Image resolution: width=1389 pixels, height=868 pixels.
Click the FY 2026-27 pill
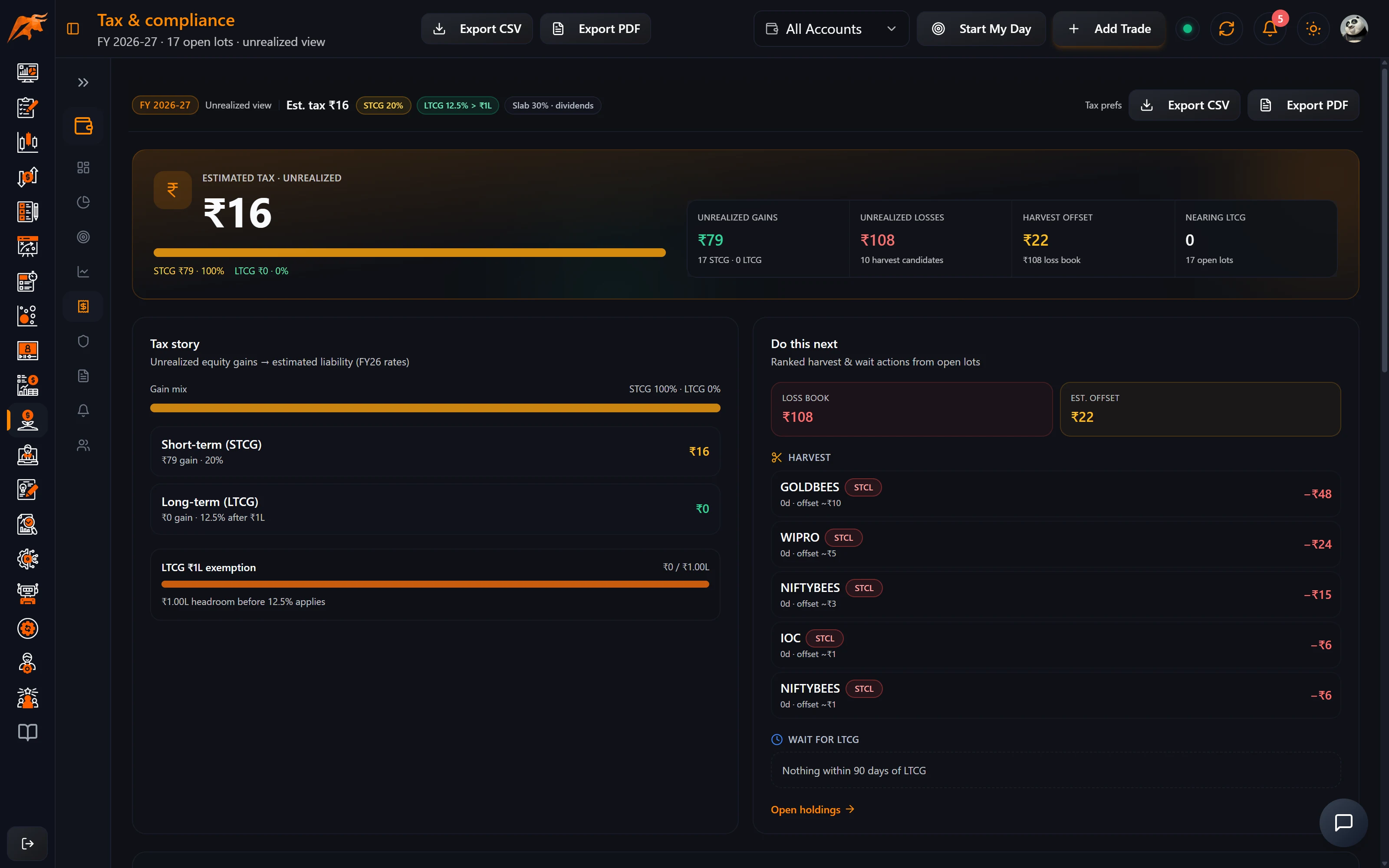click(x=165, y=105)
